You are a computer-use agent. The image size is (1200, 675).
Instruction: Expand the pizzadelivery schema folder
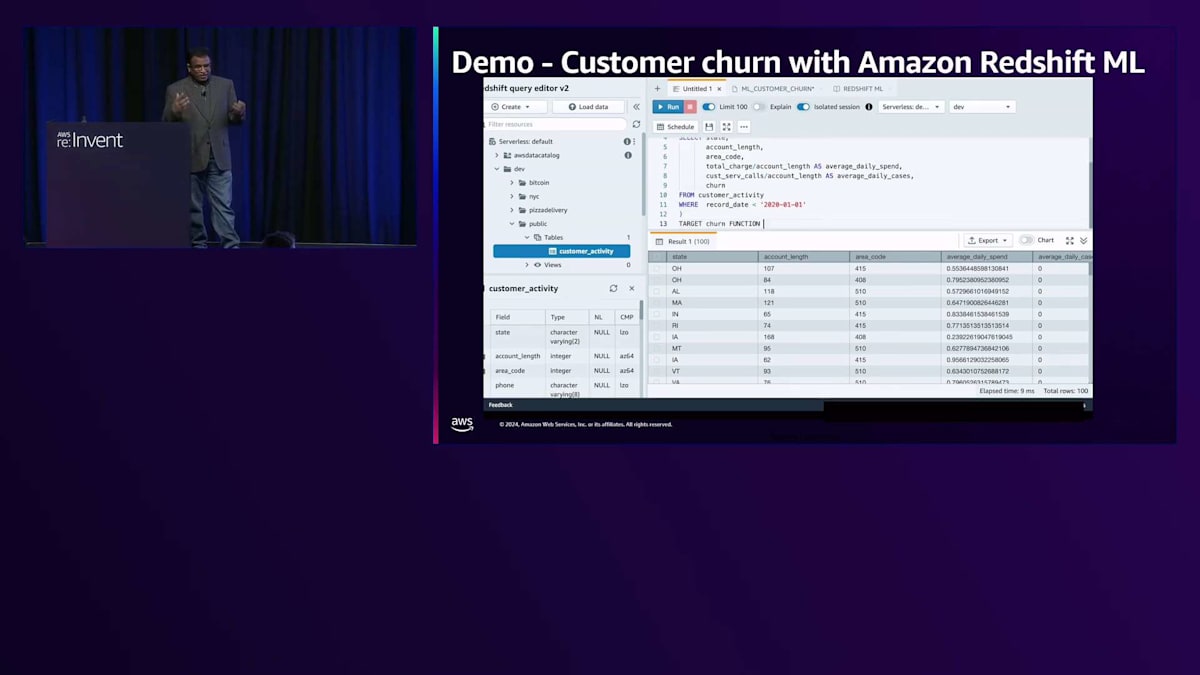click(512, 210)
